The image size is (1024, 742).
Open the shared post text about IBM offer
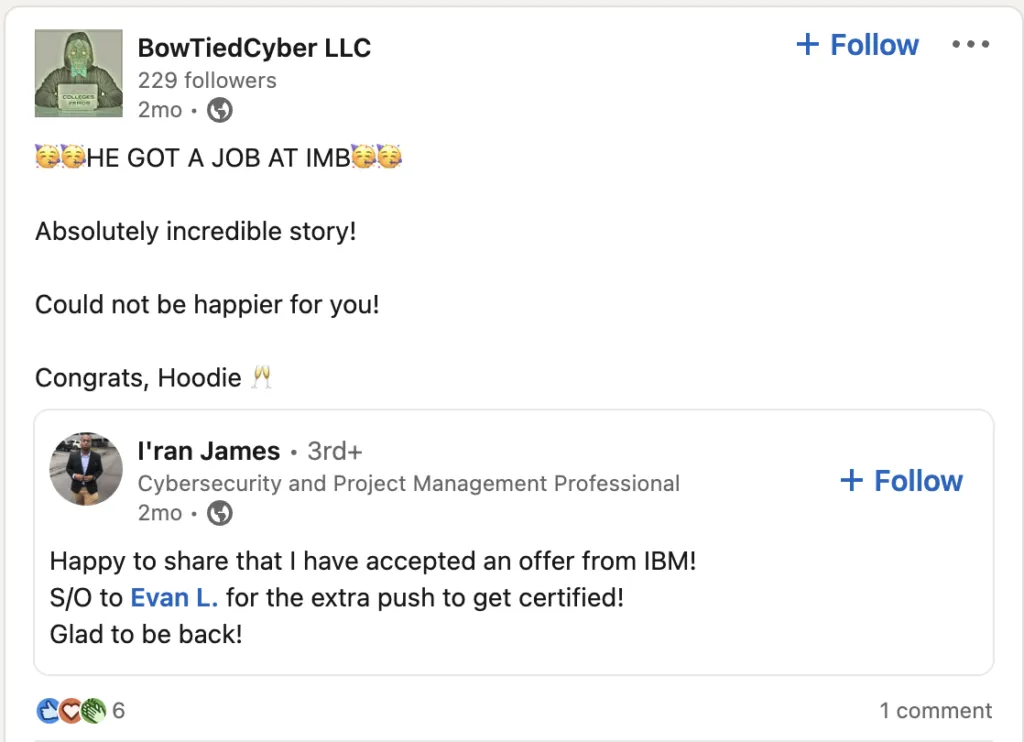pyautogui.click(x=372, y=561)
